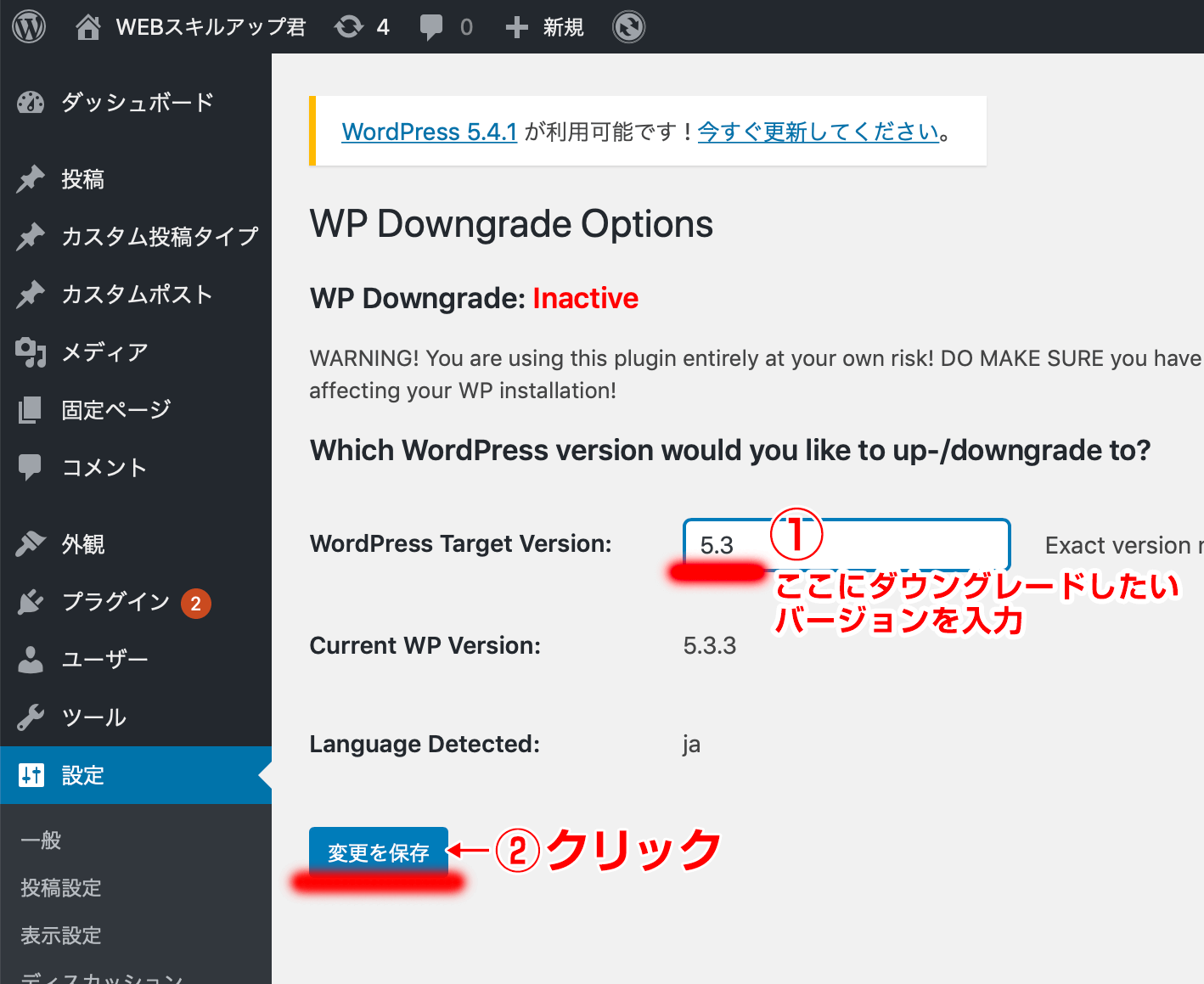
Task: Click the orange plugin update badge 2
Action: click(196, 604)
